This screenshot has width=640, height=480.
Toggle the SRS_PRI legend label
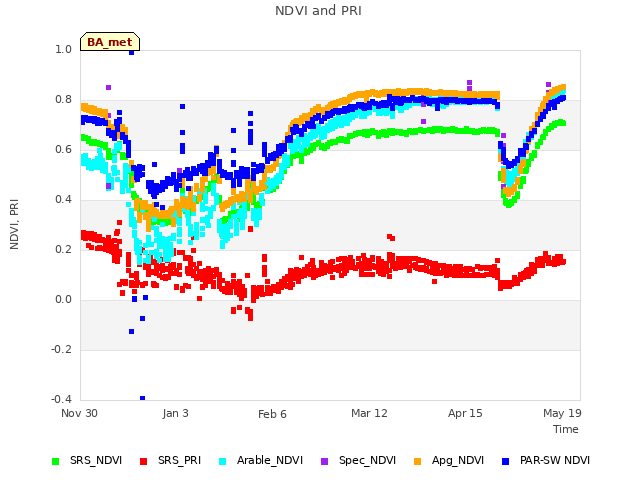180,460
